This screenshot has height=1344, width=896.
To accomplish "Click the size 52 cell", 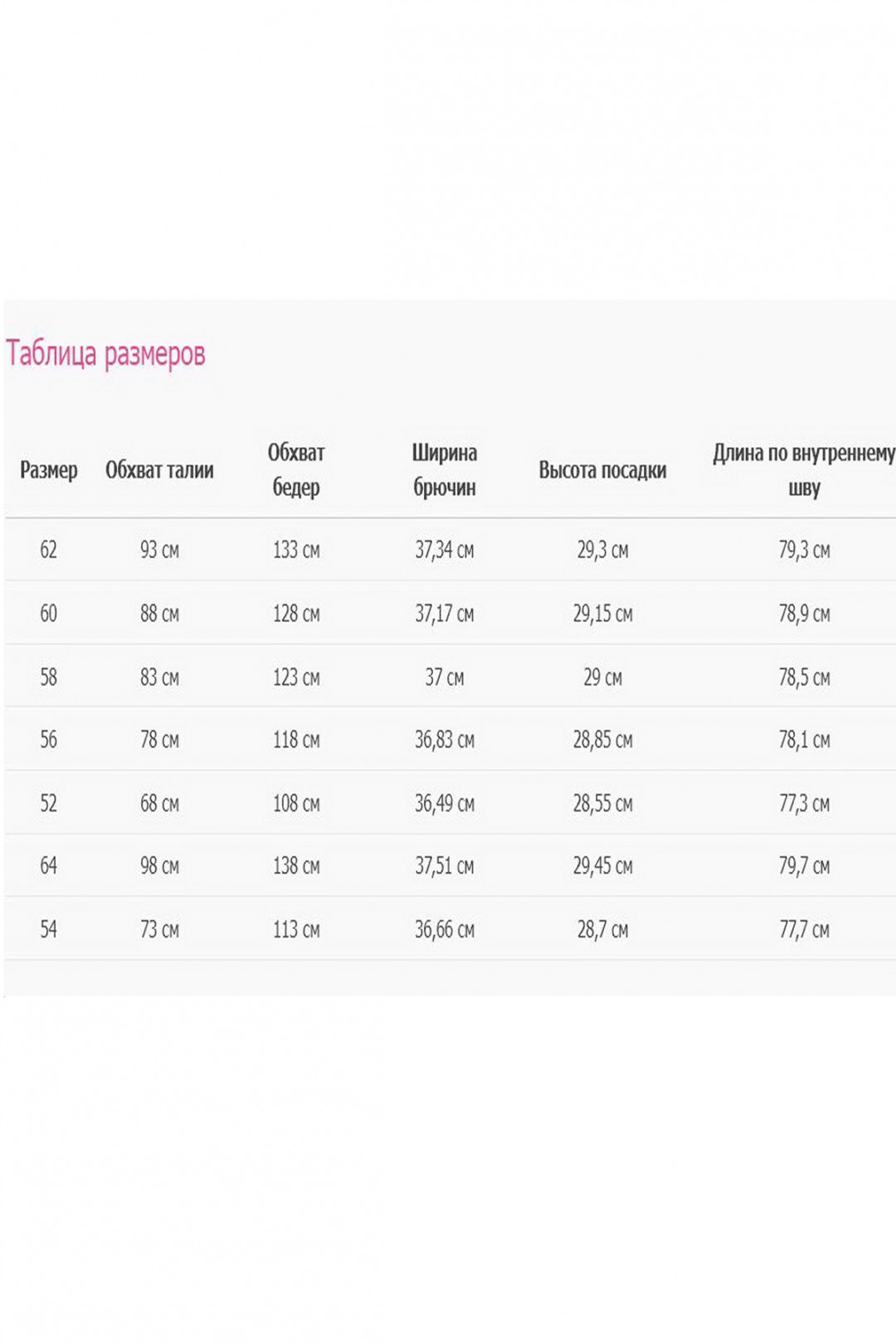I will 49,803.
